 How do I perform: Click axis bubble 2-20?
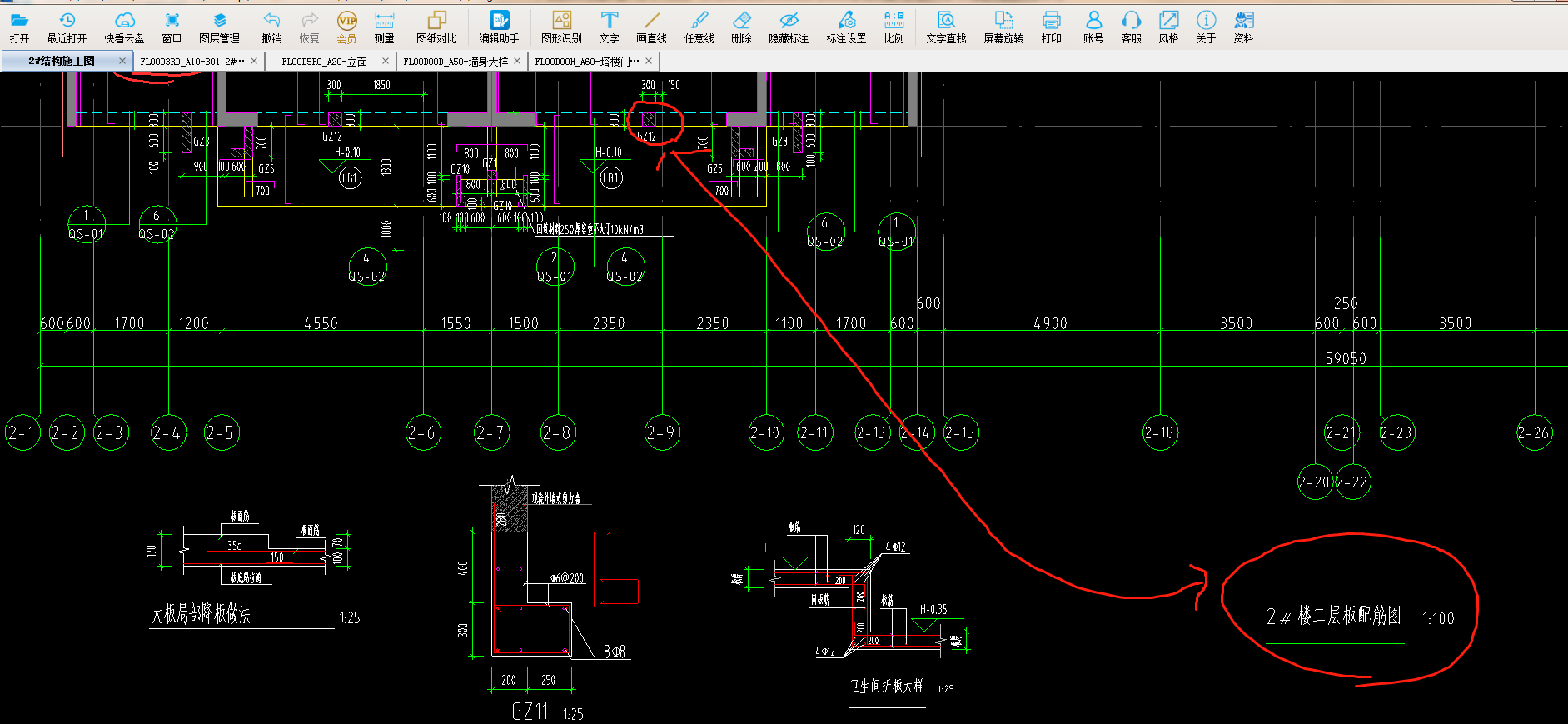(1315, 482)
